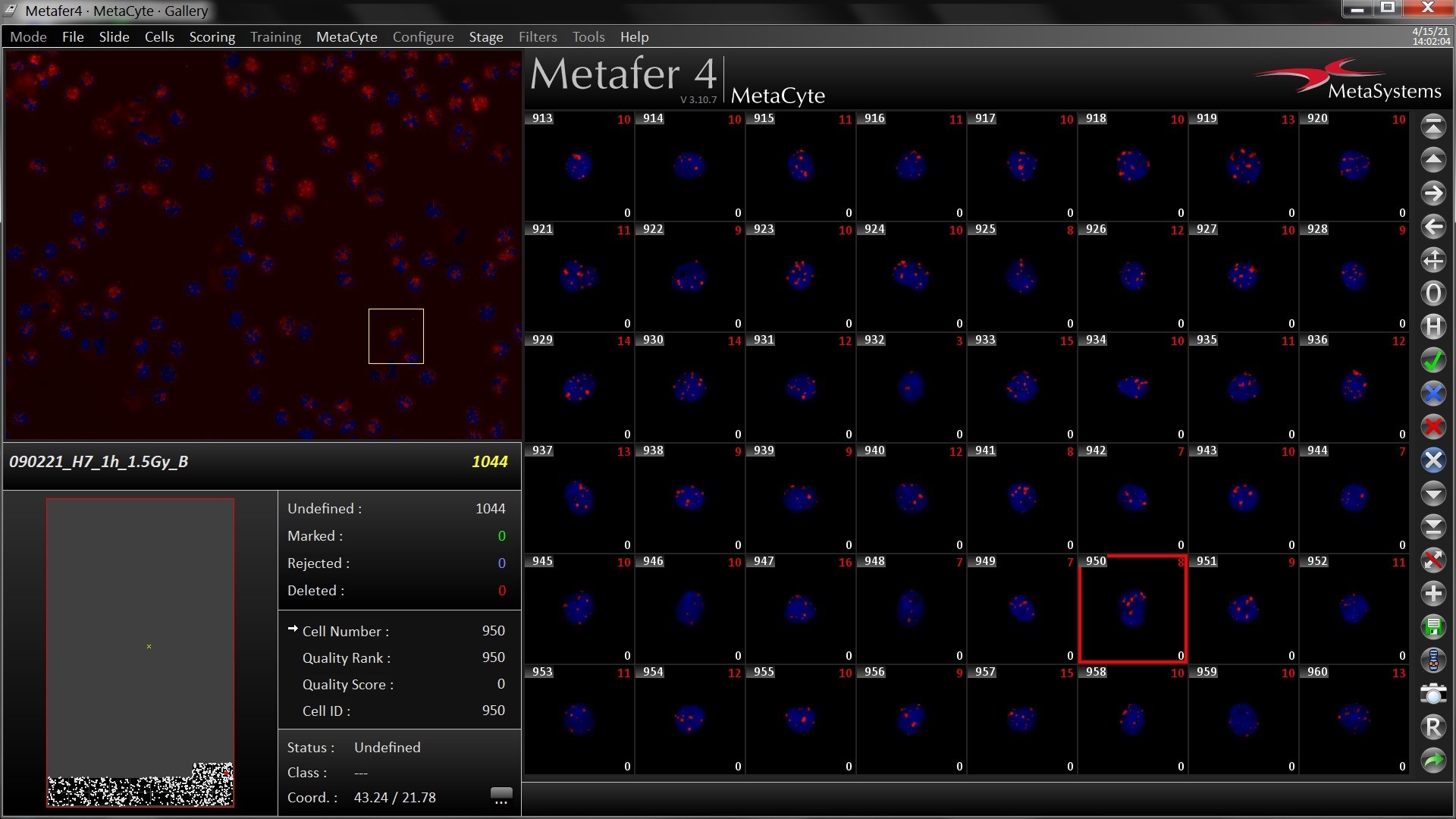Click the red X delete icon
Image resolution: width=1456 pixels, height=819 pixels.
[x=1432, y=427]
